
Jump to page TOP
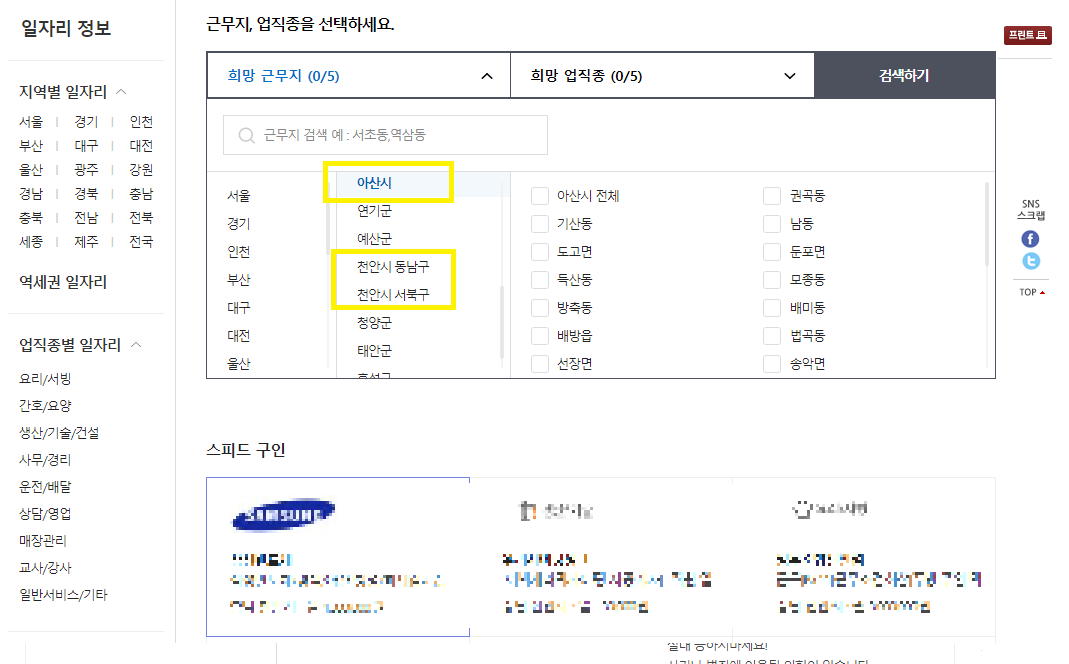point(1032,292)
